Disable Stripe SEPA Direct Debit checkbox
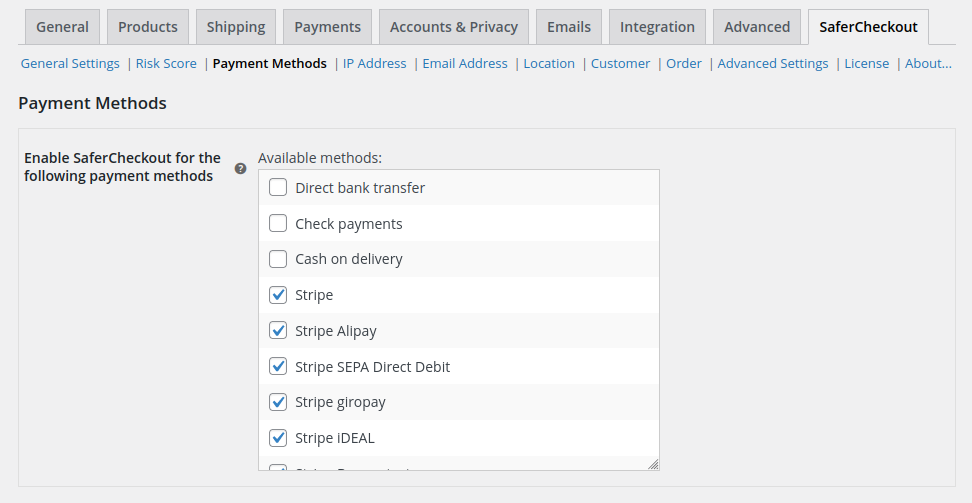This screenshot has width=972, height=503. click(x=278, y=367)
